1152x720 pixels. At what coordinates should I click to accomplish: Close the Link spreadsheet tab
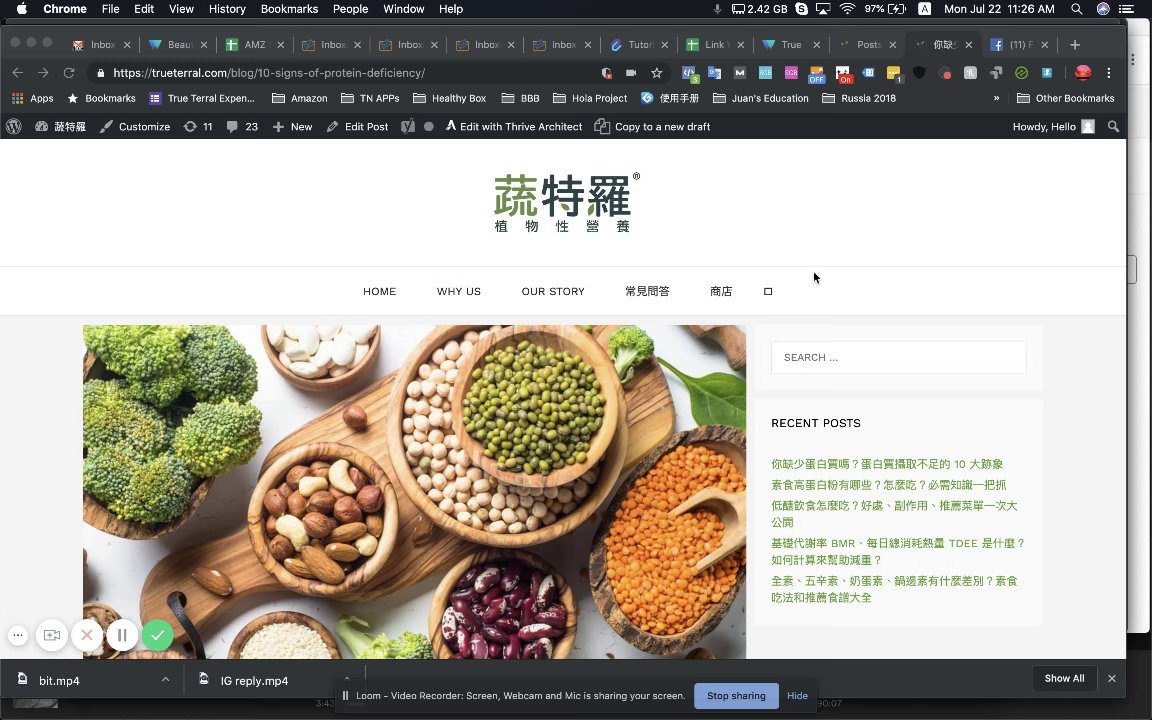point(741,45)
